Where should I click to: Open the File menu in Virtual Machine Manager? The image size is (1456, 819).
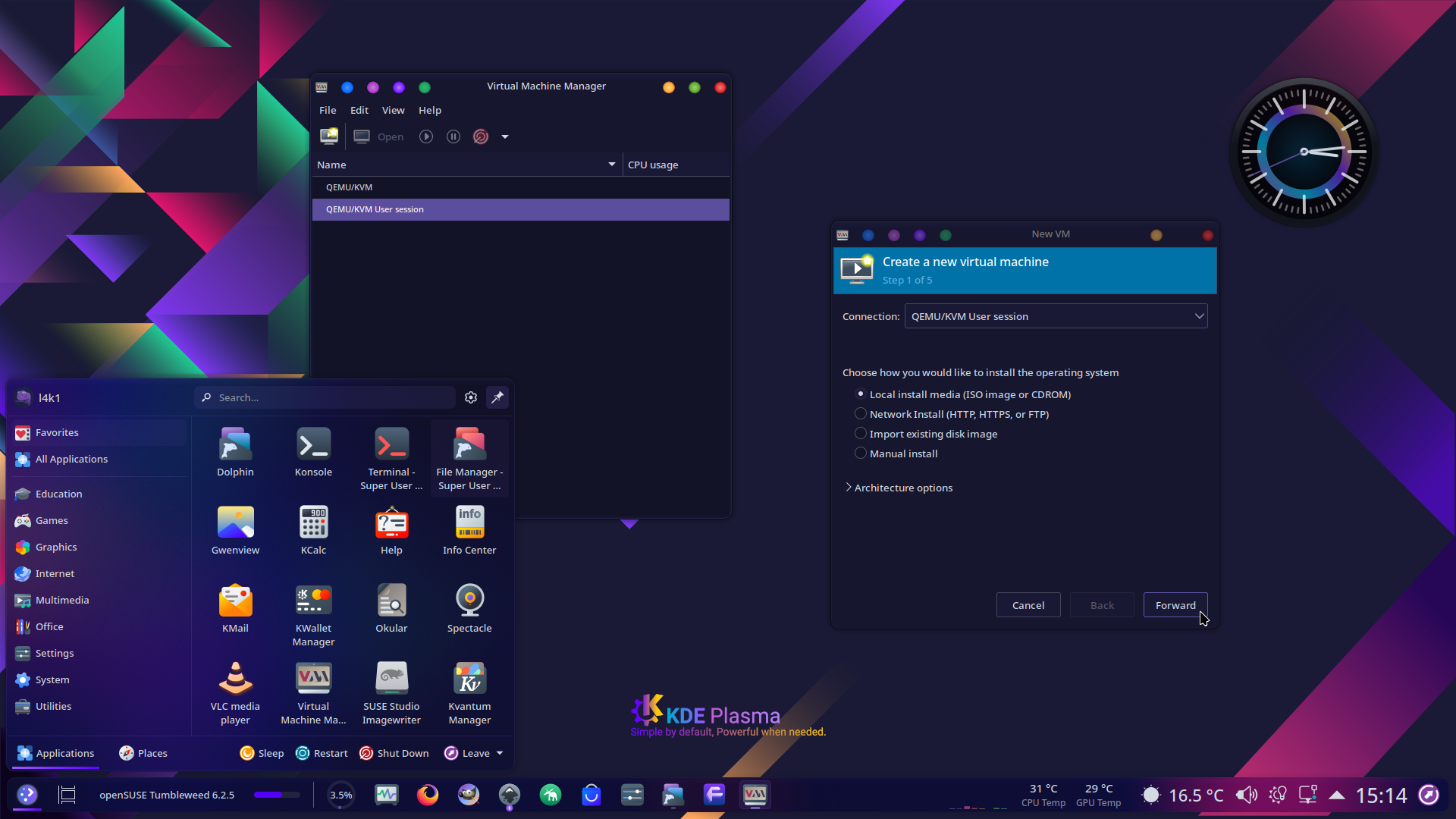(328, 110)
